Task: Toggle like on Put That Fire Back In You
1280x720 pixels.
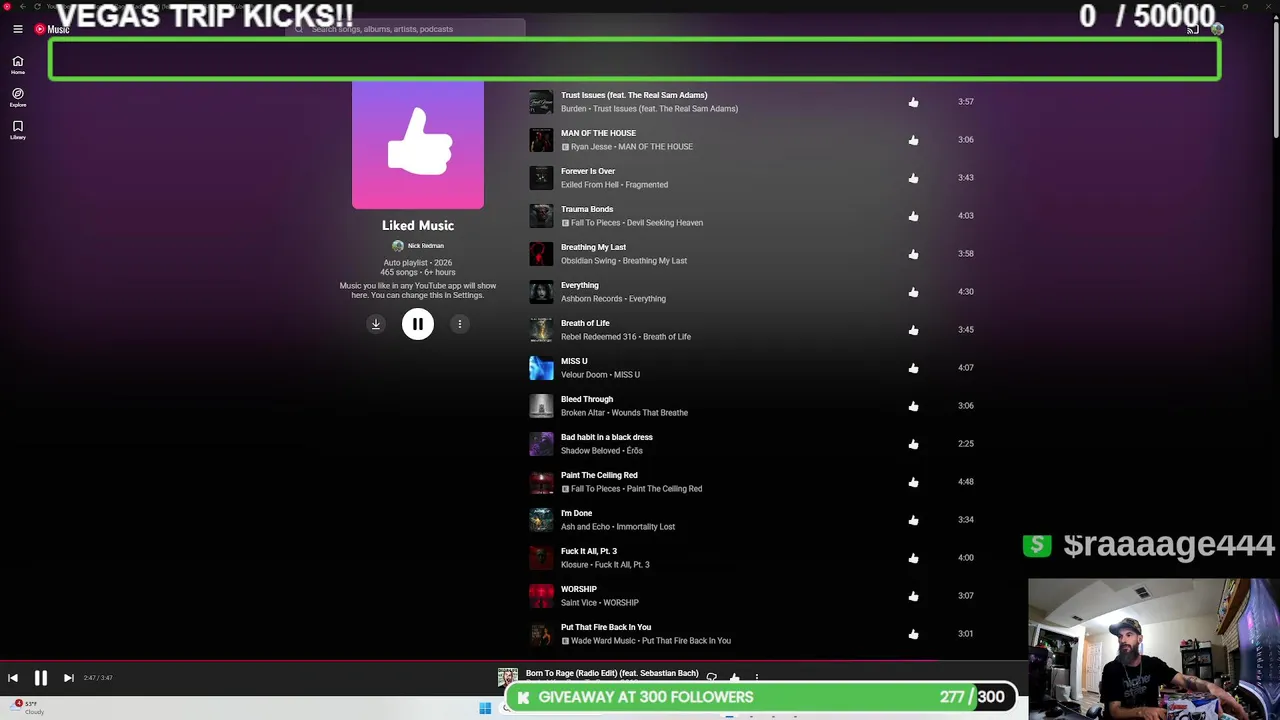Action: click(x=913, y=634)
